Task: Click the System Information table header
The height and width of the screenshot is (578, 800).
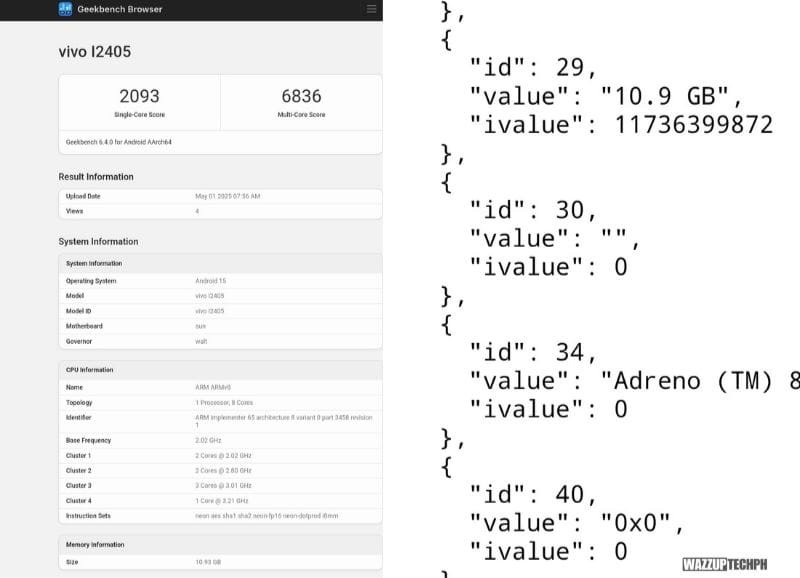Action: tap(94, 263)
